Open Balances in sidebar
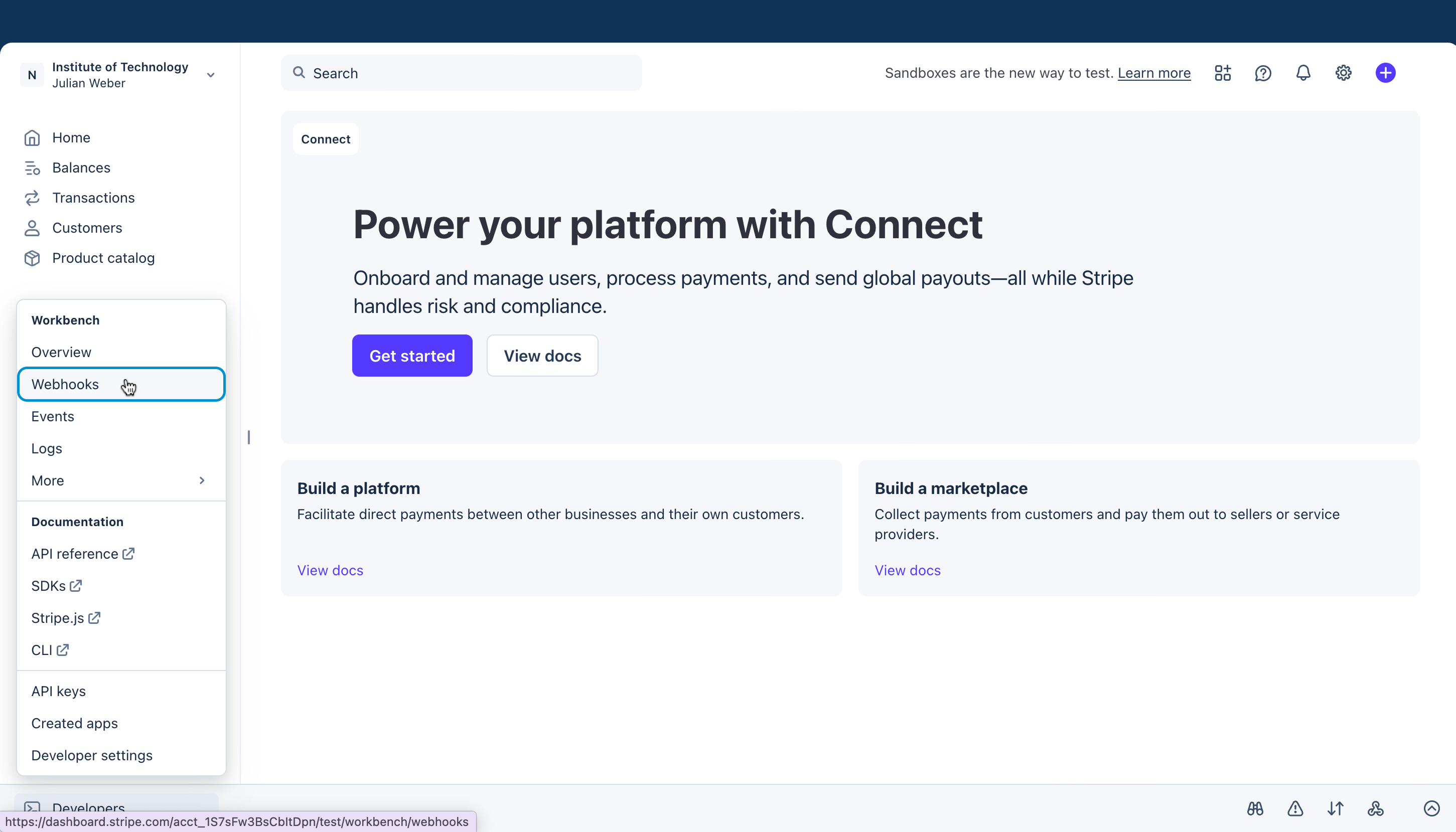 tap(81, 168)
